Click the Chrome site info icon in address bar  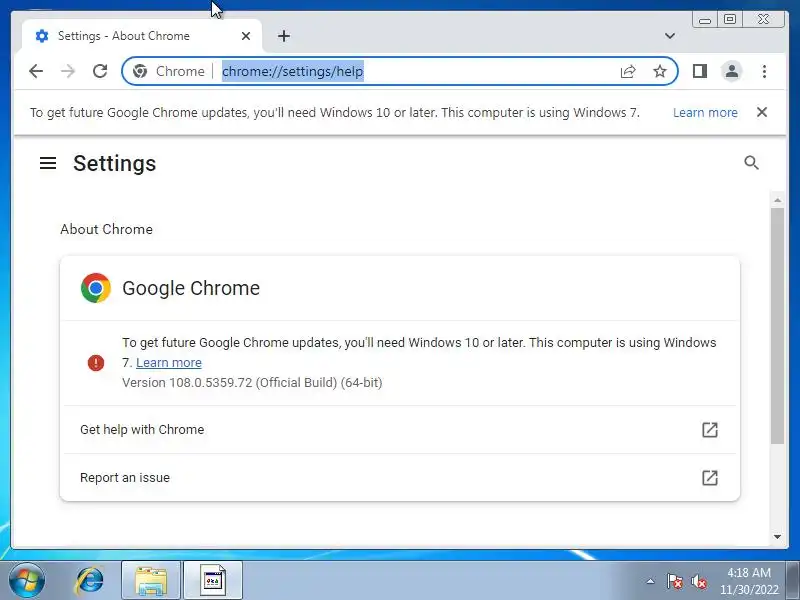pos(140,71)
